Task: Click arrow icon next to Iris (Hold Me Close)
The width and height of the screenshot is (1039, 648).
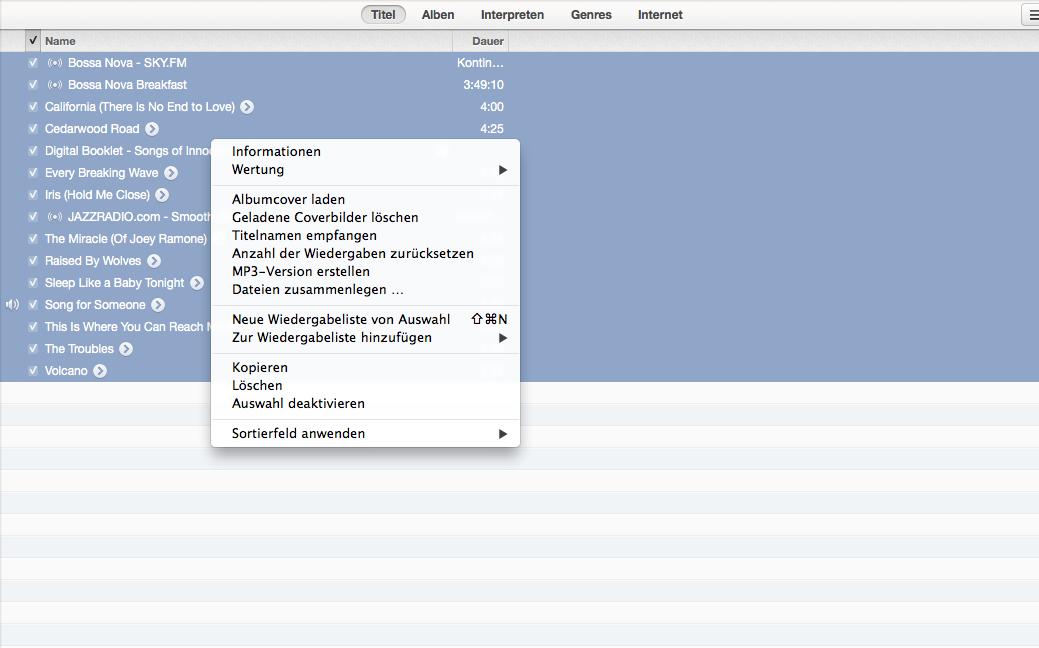Action: (x=162, y=195)
